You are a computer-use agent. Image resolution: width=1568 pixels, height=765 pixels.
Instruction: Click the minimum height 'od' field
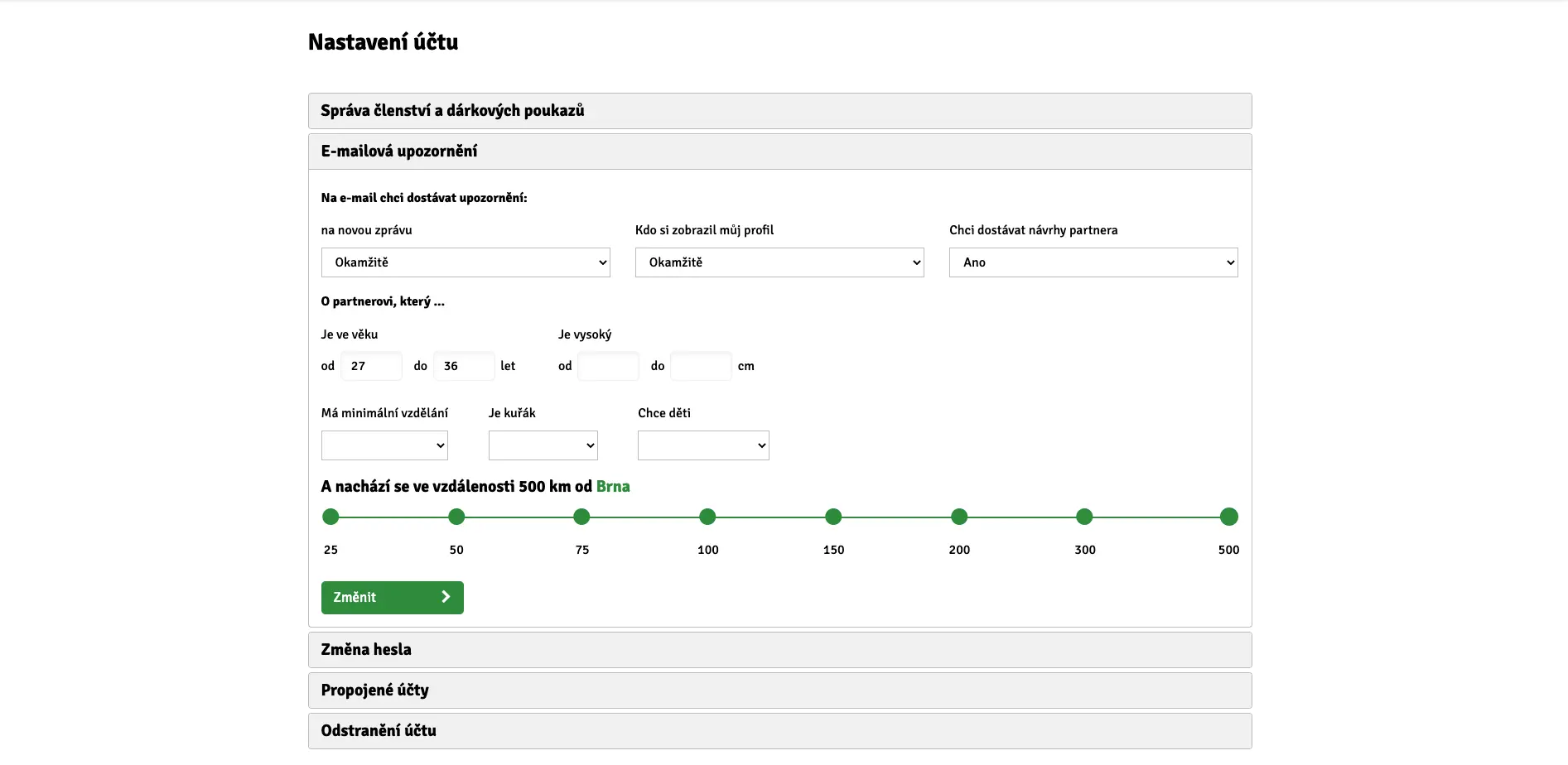pyautogui.click(x=609, y=366)
